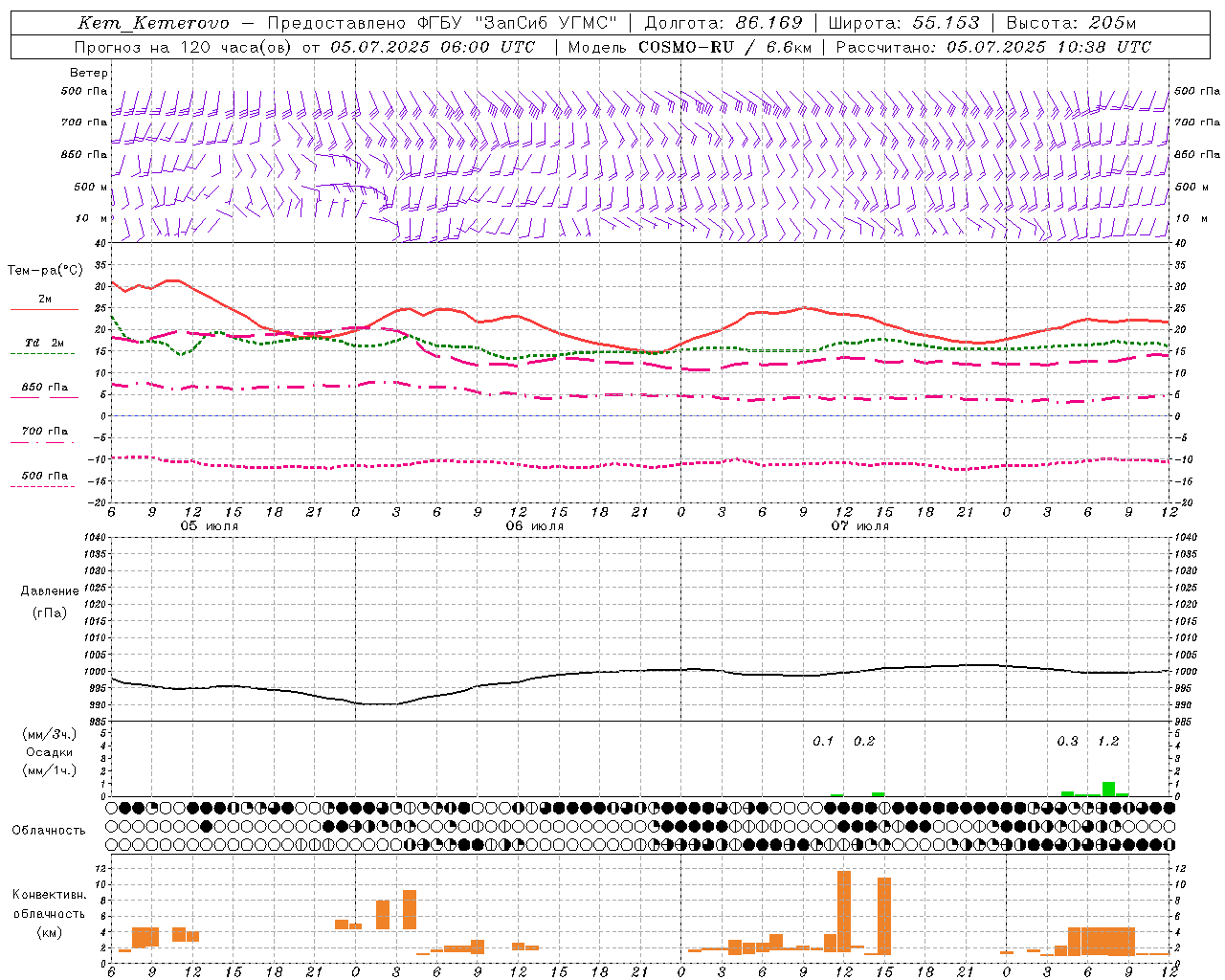Click the Тем-ра(°C) panel label
This screenshot has height=980, width=1225.
tap(45, 271)
